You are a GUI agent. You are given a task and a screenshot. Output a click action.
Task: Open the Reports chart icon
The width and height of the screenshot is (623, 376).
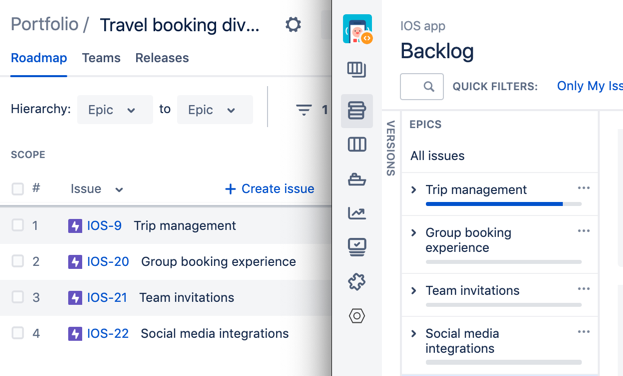[x=357, y=213]
